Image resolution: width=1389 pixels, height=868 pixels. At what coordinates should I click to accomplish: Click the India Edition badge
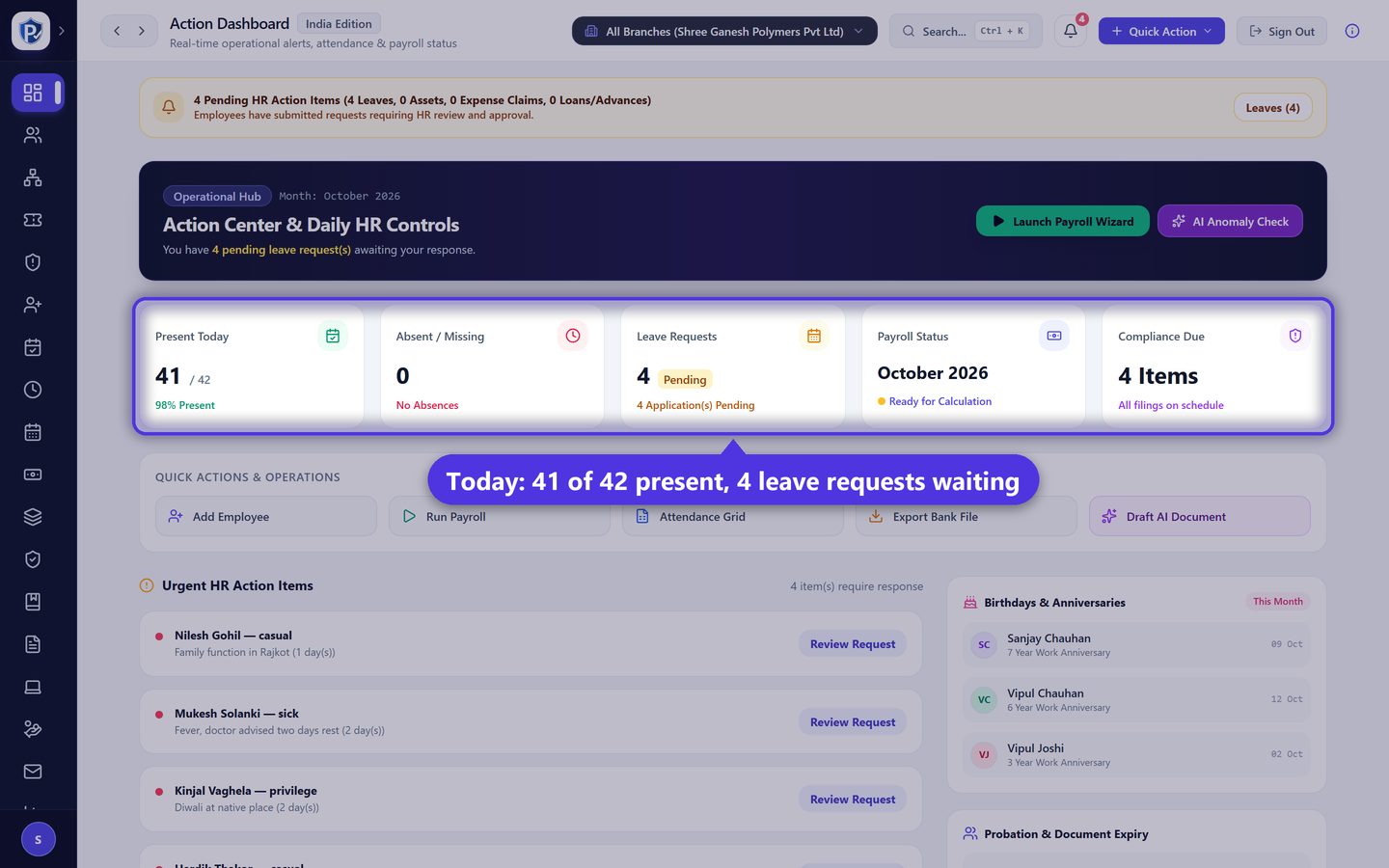(339, 23)
